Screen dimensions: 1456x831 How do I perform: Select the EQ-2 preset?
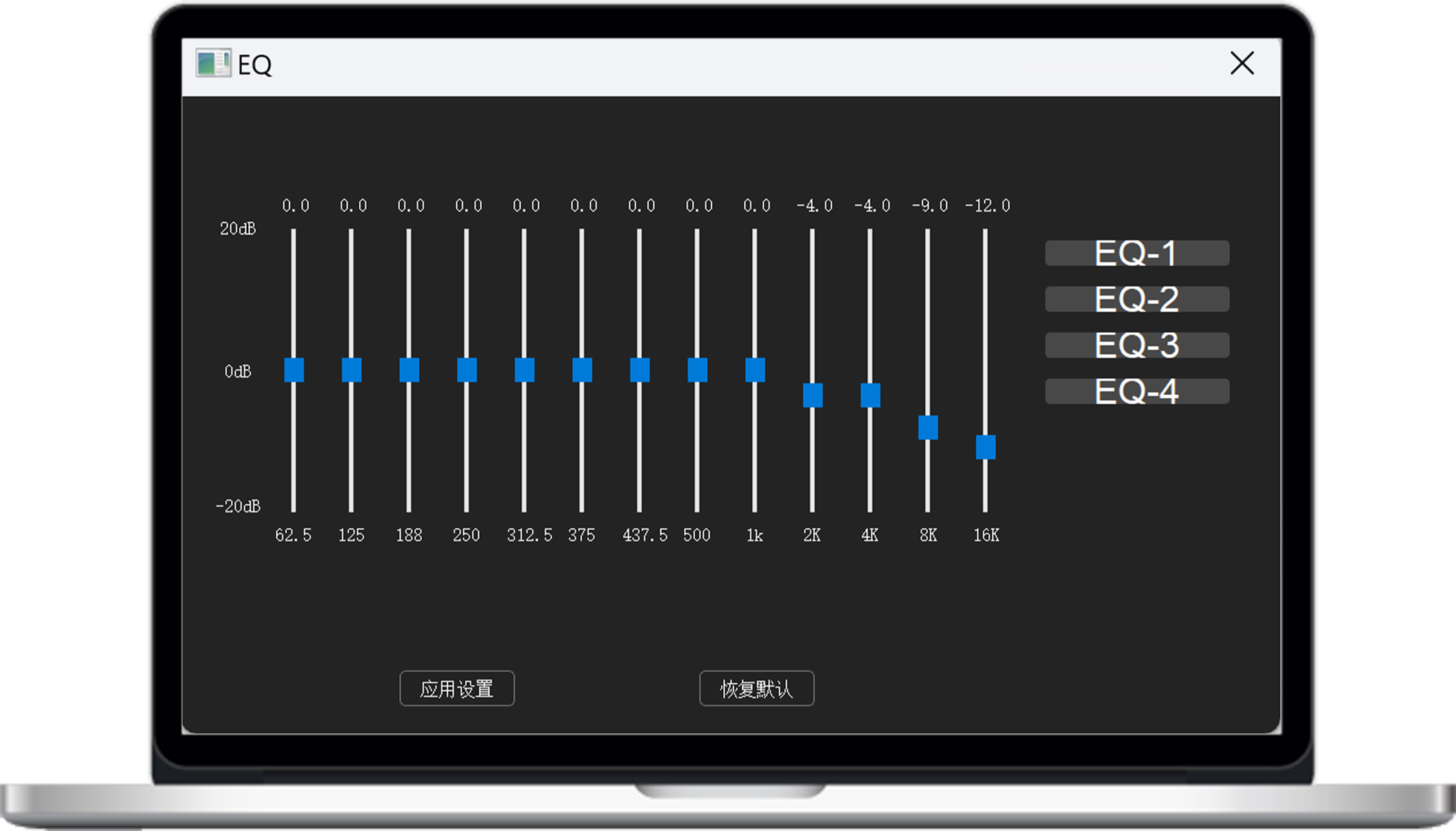(x=1137, y=299)
